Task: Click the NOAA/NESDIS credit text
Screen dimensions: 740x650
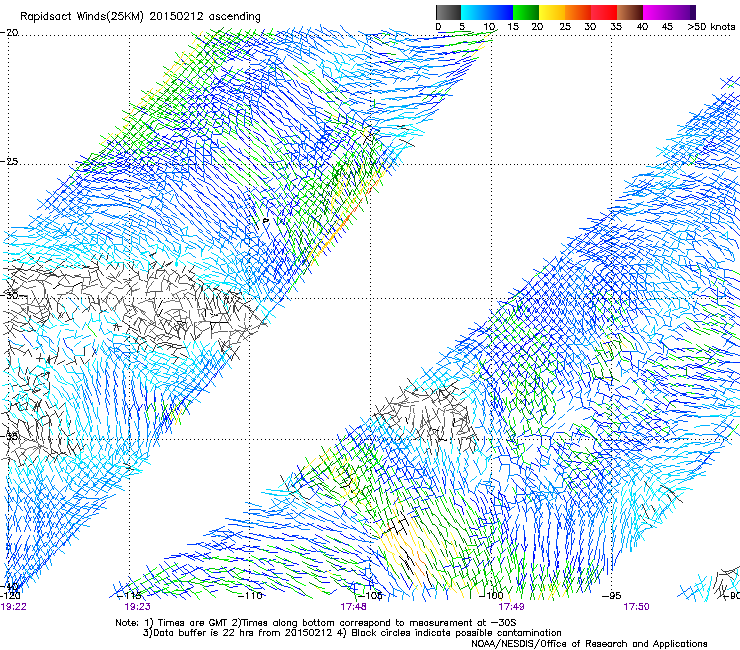Action: 589,644
